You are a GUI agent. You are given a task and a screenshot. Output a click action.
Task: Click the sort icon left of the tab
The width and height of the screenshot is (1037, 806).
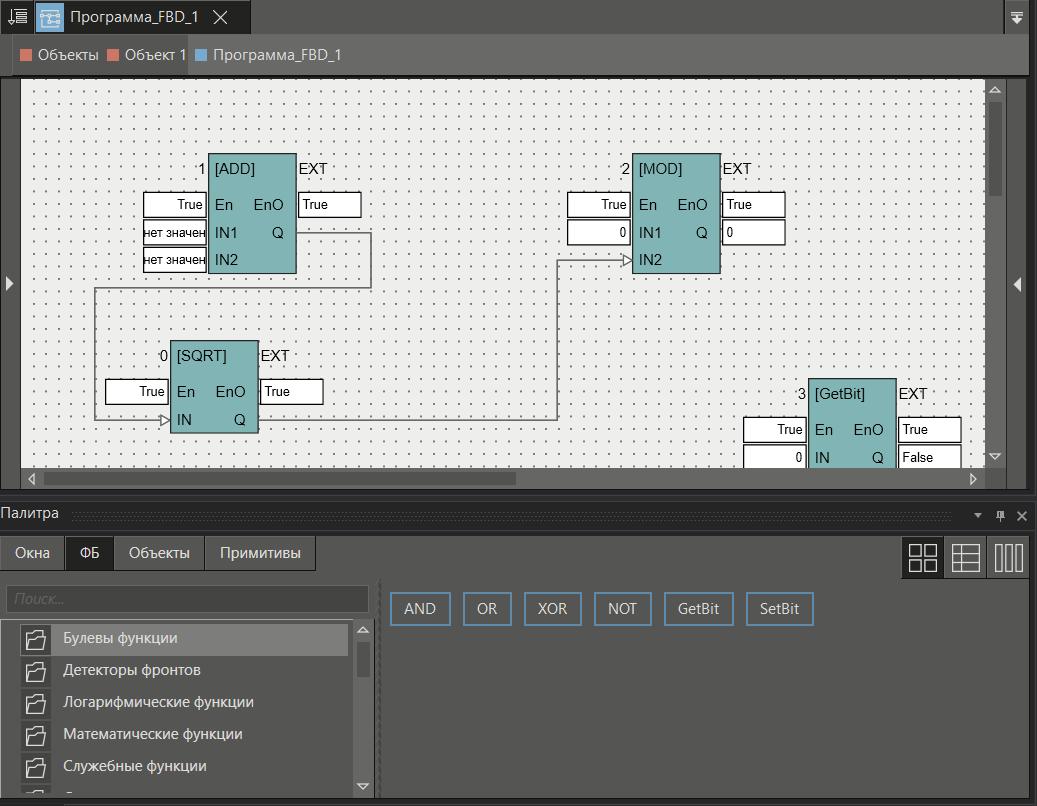pyautogui.click(x=17, y=17)
